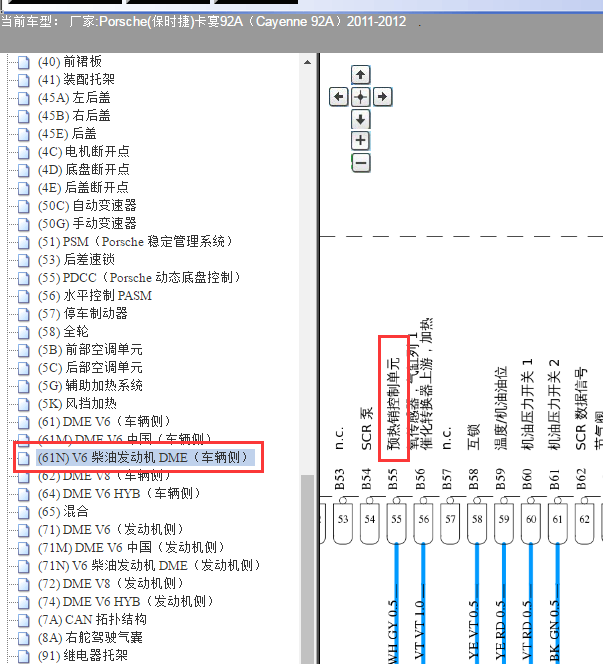Click the 互锁 pin label

473,436
